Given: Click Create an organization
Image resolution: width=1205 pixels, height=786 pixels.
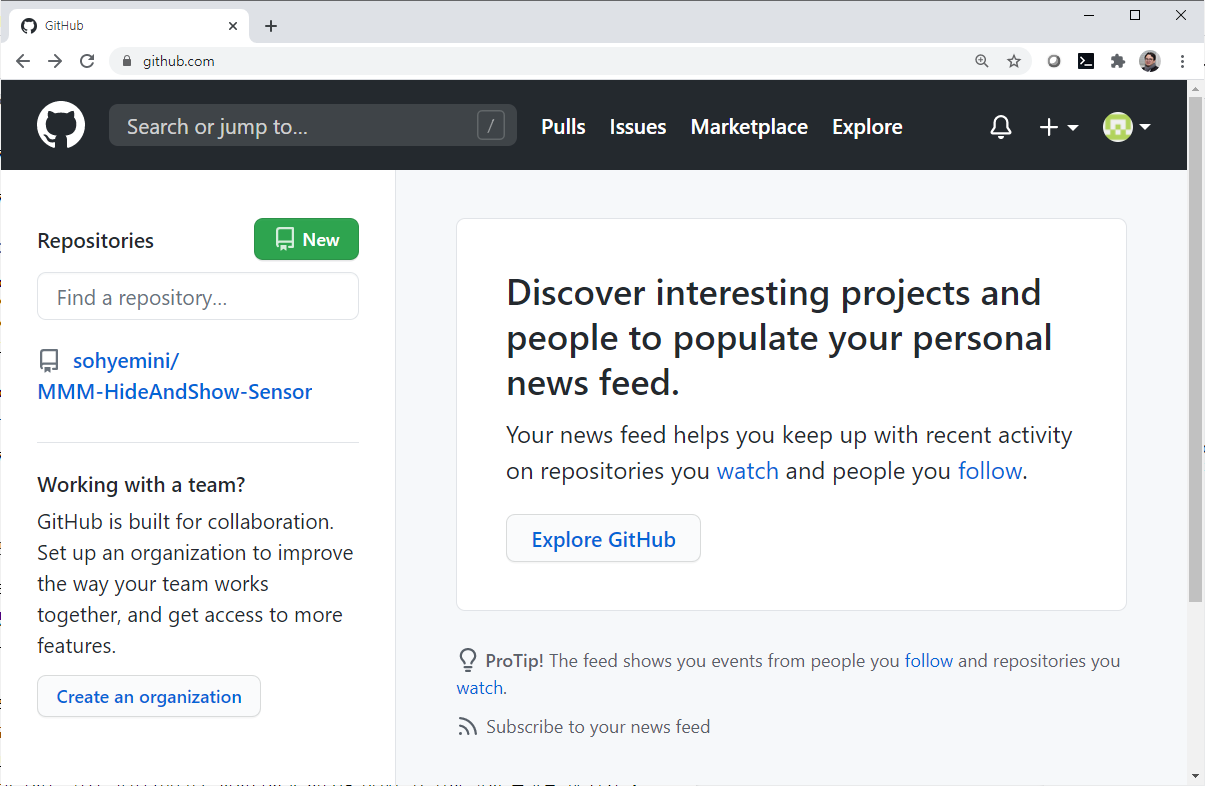Looking at the screenshot, I should point(149,697).
